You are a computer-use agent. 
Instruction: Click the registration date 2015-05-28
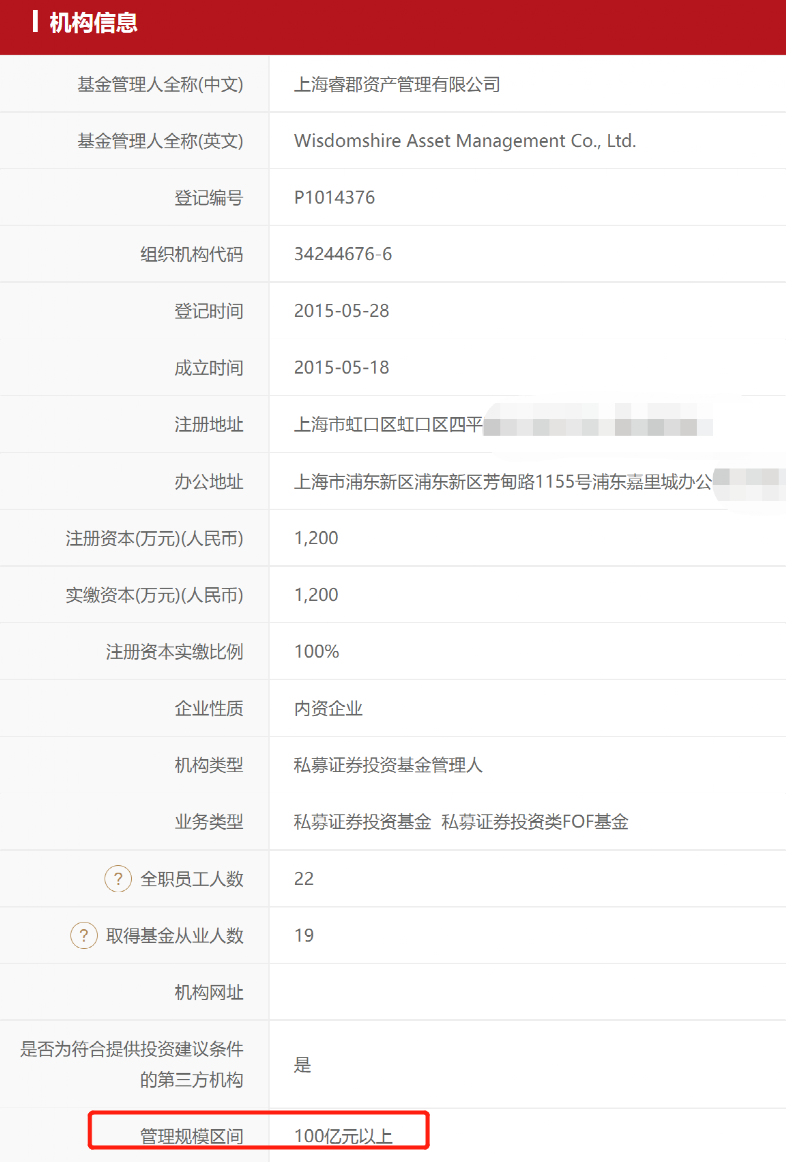342,311
